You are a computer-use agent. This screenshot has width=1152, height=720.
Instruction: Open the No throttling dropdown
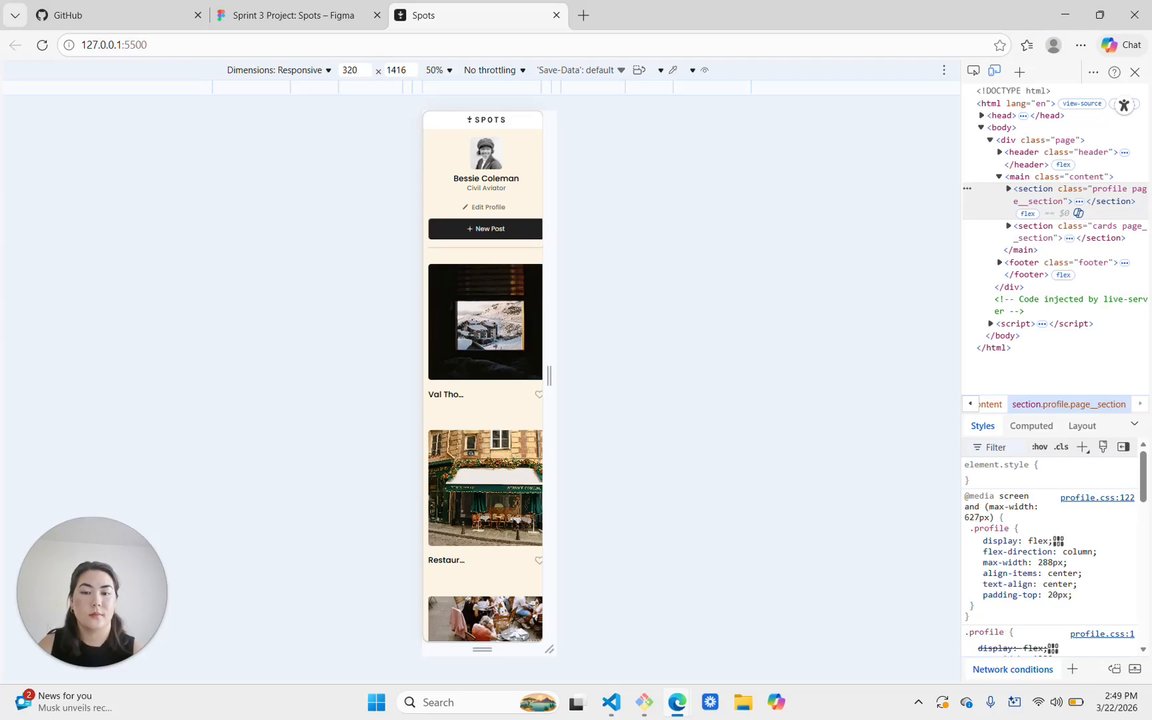494,70
